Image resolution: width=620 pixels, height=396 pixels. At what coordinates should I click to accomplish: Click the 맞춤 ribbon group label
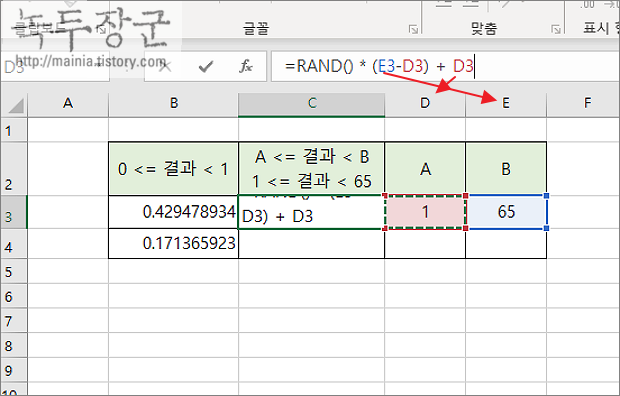pos(484,28)
